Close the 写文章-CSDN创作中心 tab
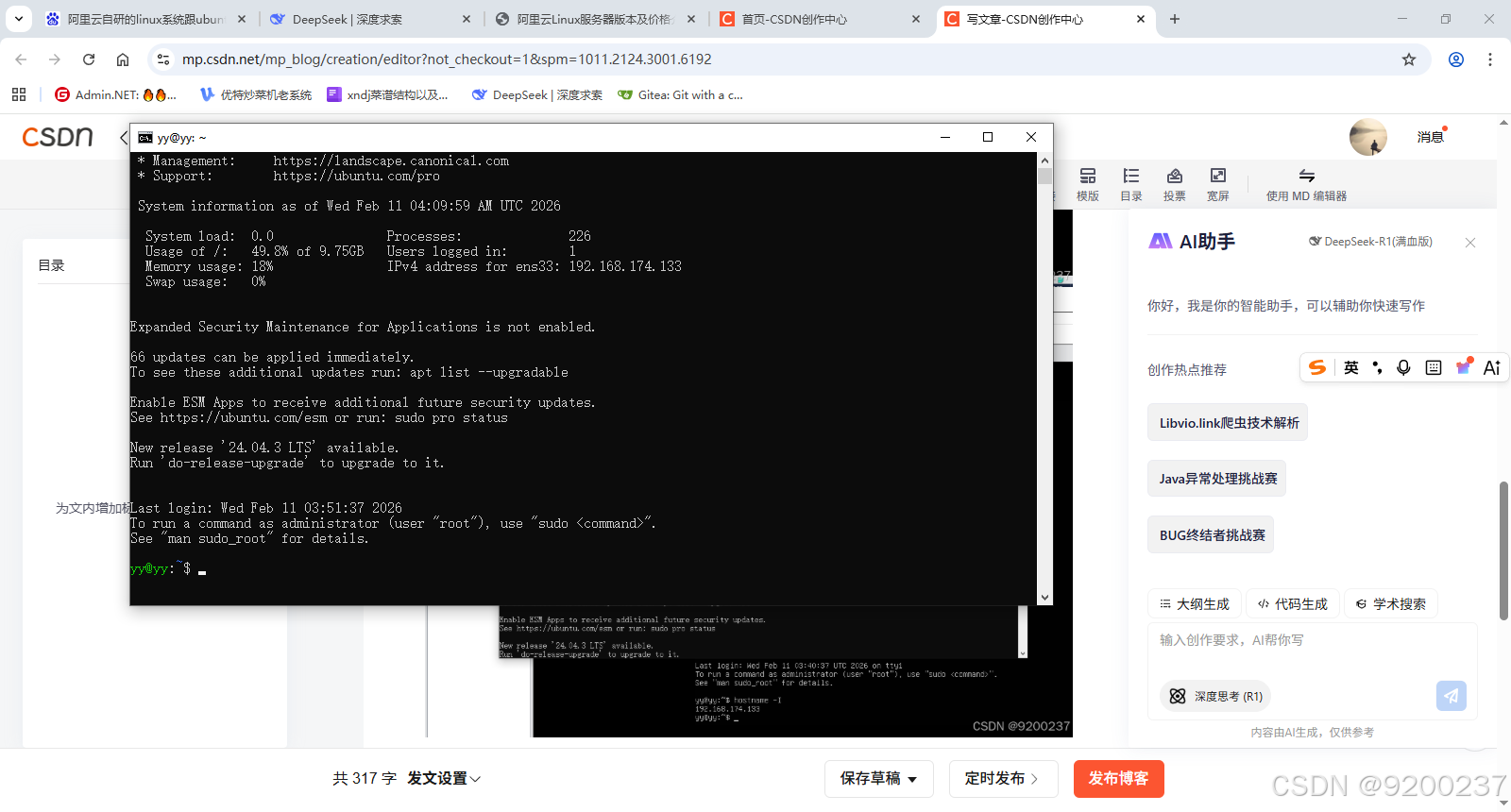 (1141, 19)
